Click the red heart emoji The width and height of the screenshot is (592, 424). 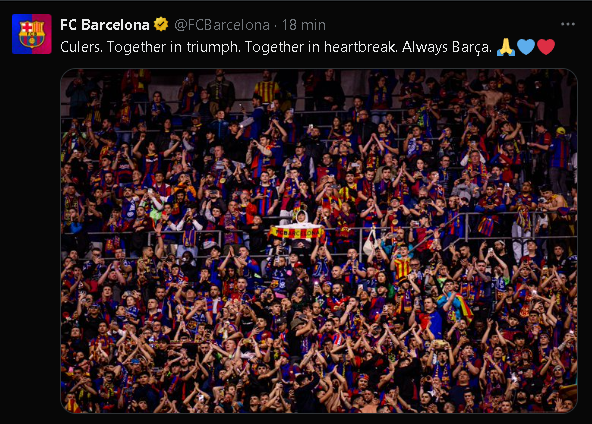click(546, 47)
